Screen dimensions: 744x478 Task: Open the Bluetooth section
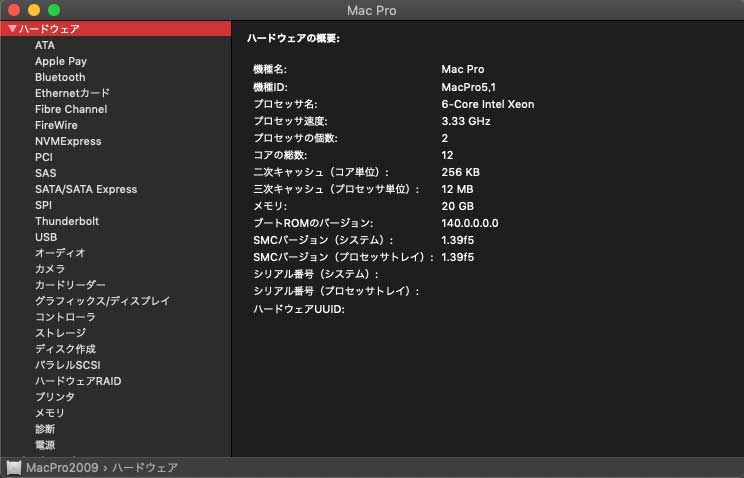(x=60, y=77)
